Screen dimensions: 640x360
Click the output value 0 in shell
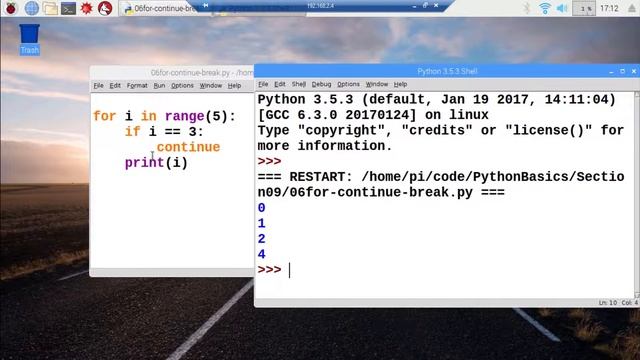tap(262, 208)
